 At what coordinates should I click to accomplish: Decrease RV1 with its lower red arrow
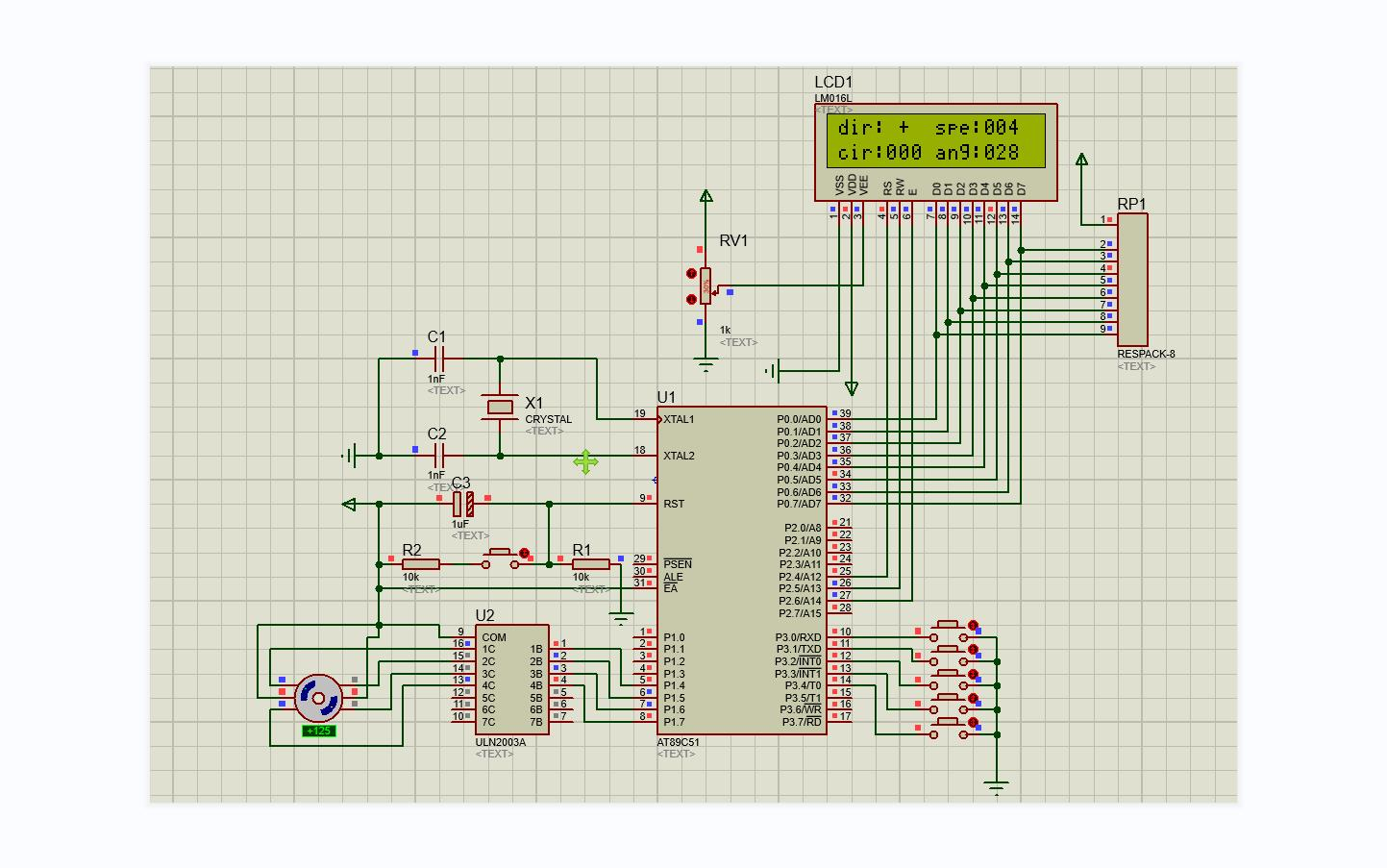tap(691, 299)
